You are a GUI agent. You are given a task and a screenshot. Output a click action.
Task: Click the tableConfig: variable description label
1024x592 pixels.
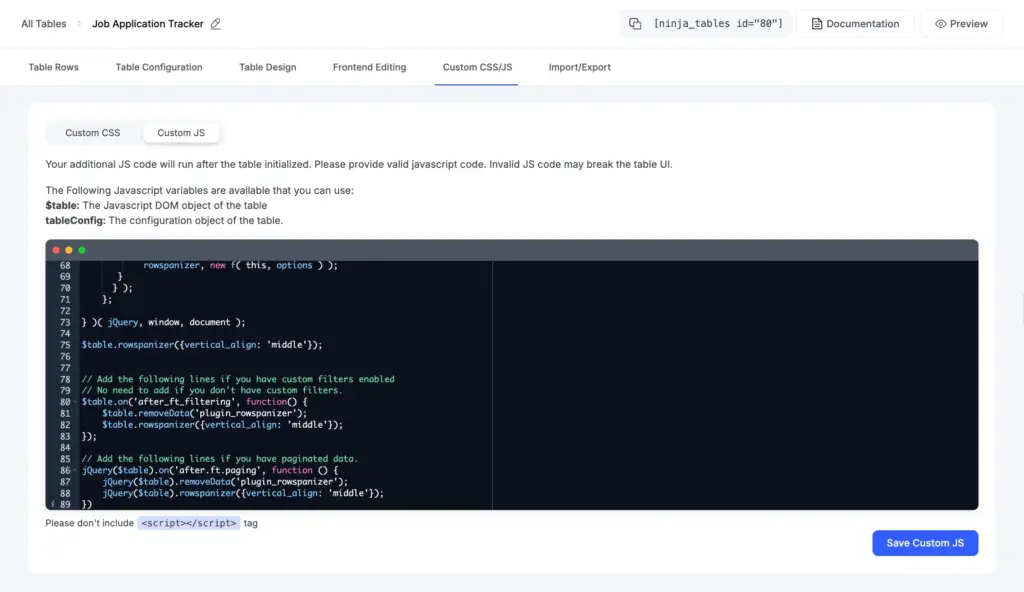pos(75,220)
